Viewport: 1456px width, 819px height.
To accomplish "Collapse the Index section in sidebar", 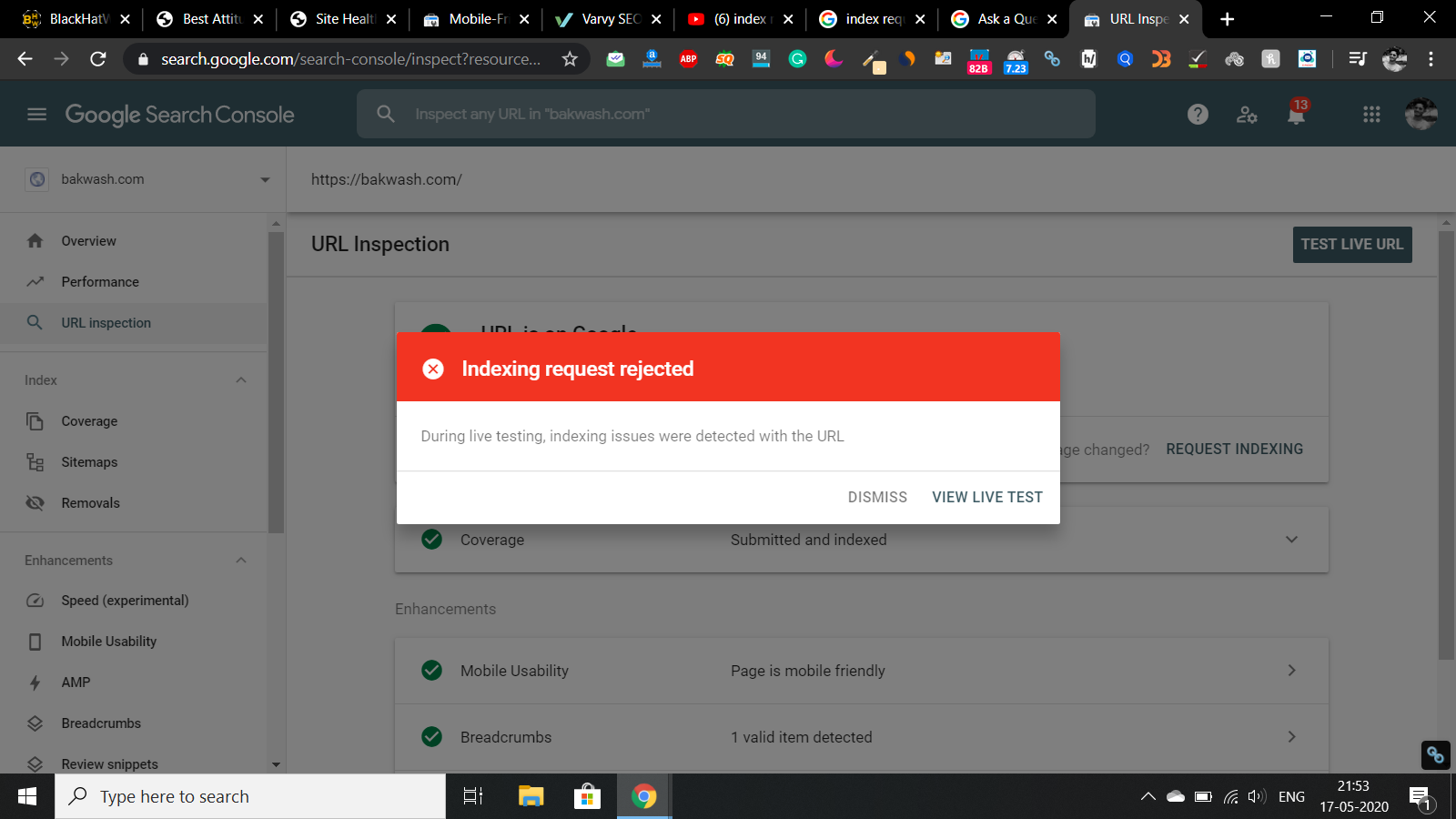I will click(x=241, y=380).
